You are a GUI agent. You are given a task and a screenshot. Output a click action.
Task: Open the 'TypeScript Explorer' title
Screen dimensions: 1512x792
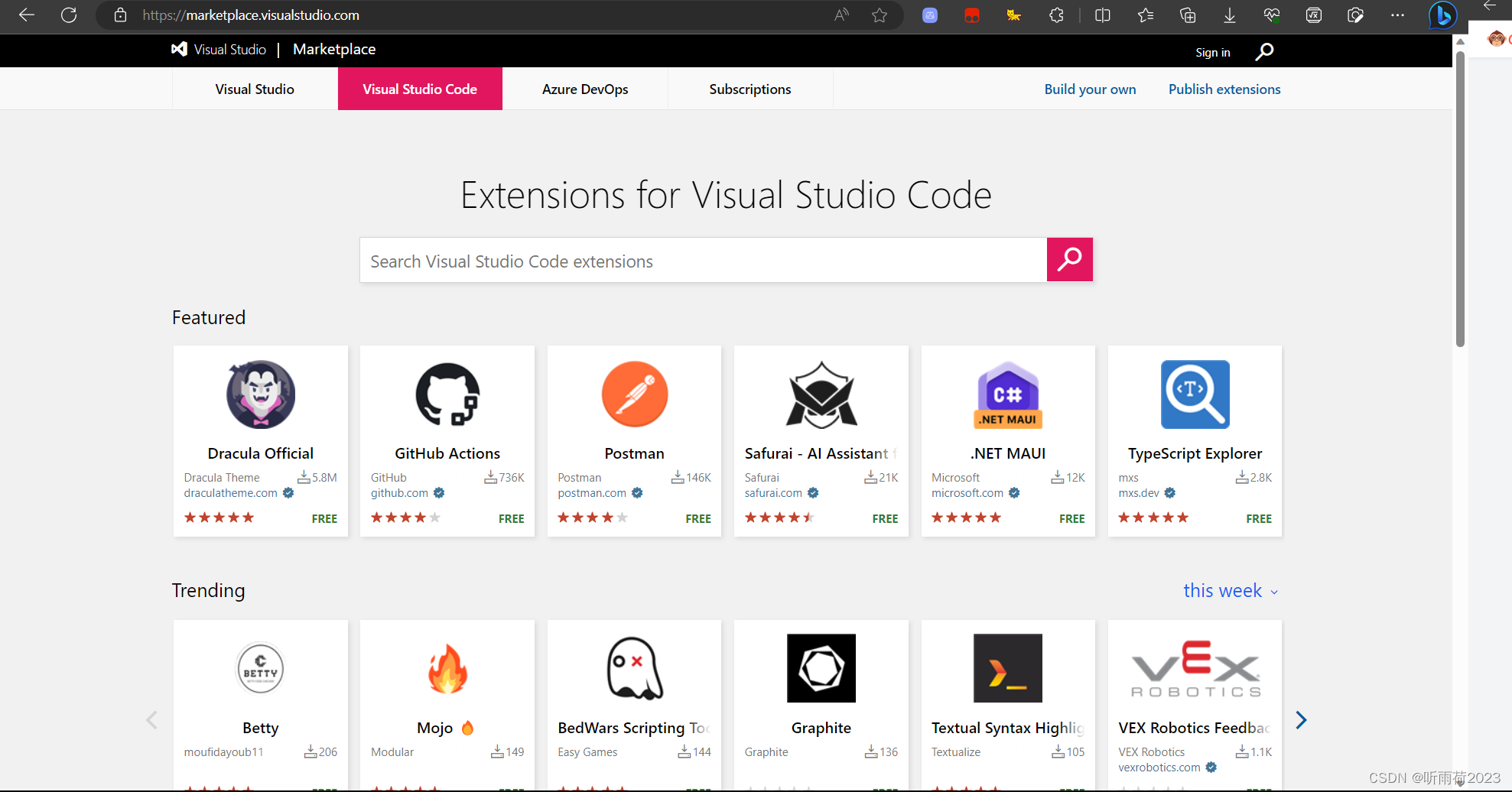[1195, 453]
